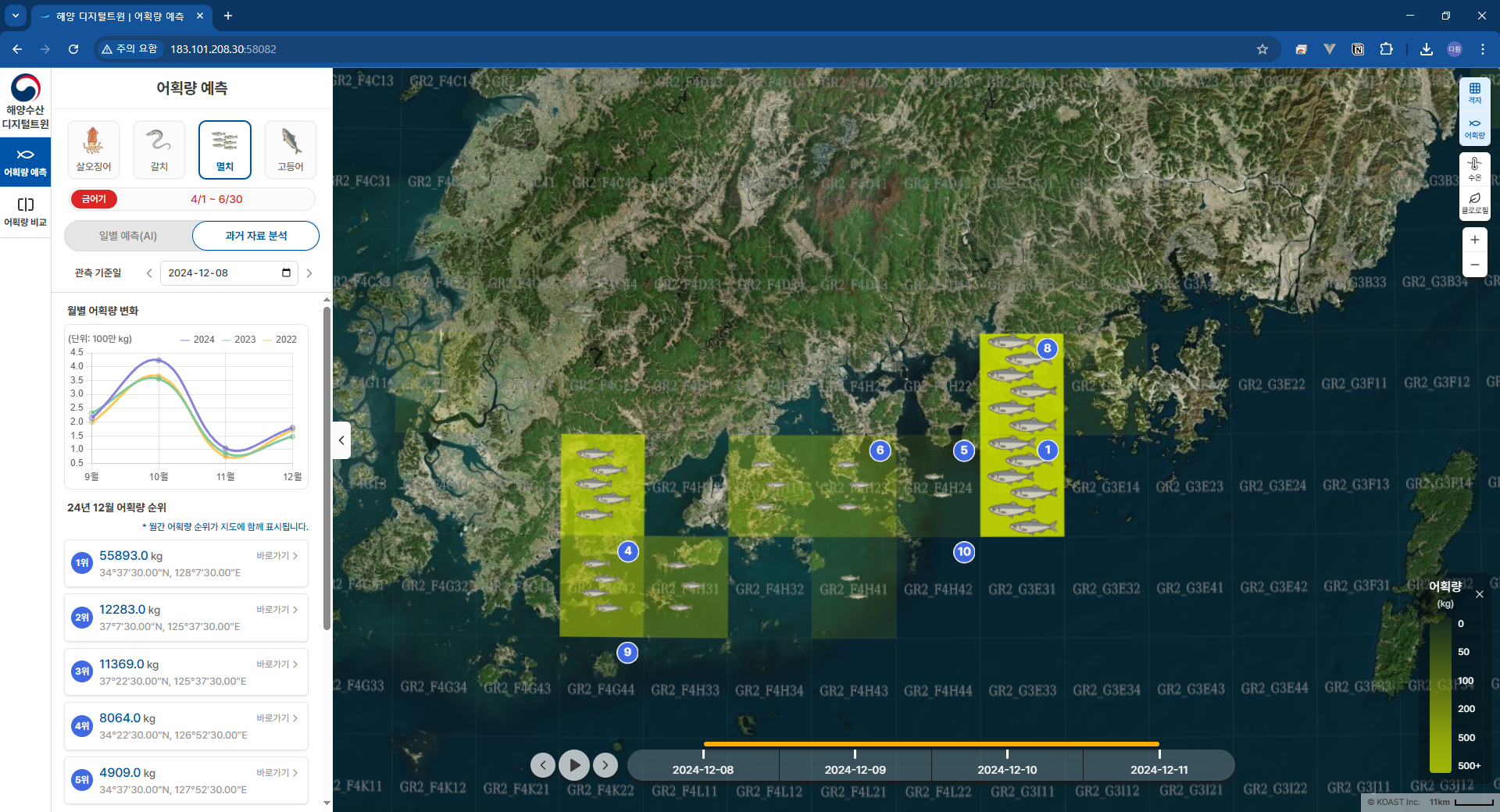The width and height of the screenshot is (1500, 812).
Task: Go back in browser history
Action: point(17,49)
